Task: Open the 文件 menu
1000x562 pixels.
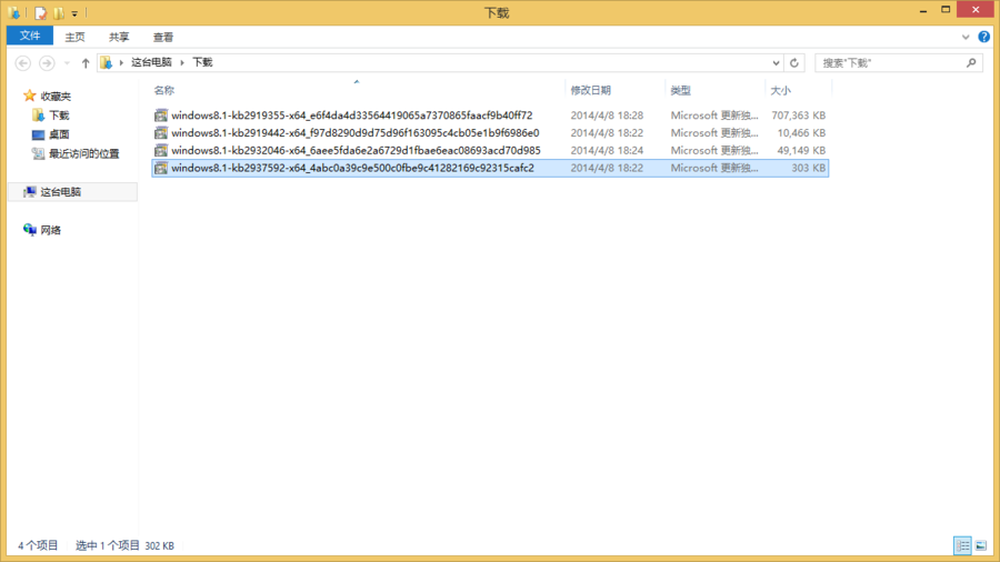Action: click(x=30, y=36)
